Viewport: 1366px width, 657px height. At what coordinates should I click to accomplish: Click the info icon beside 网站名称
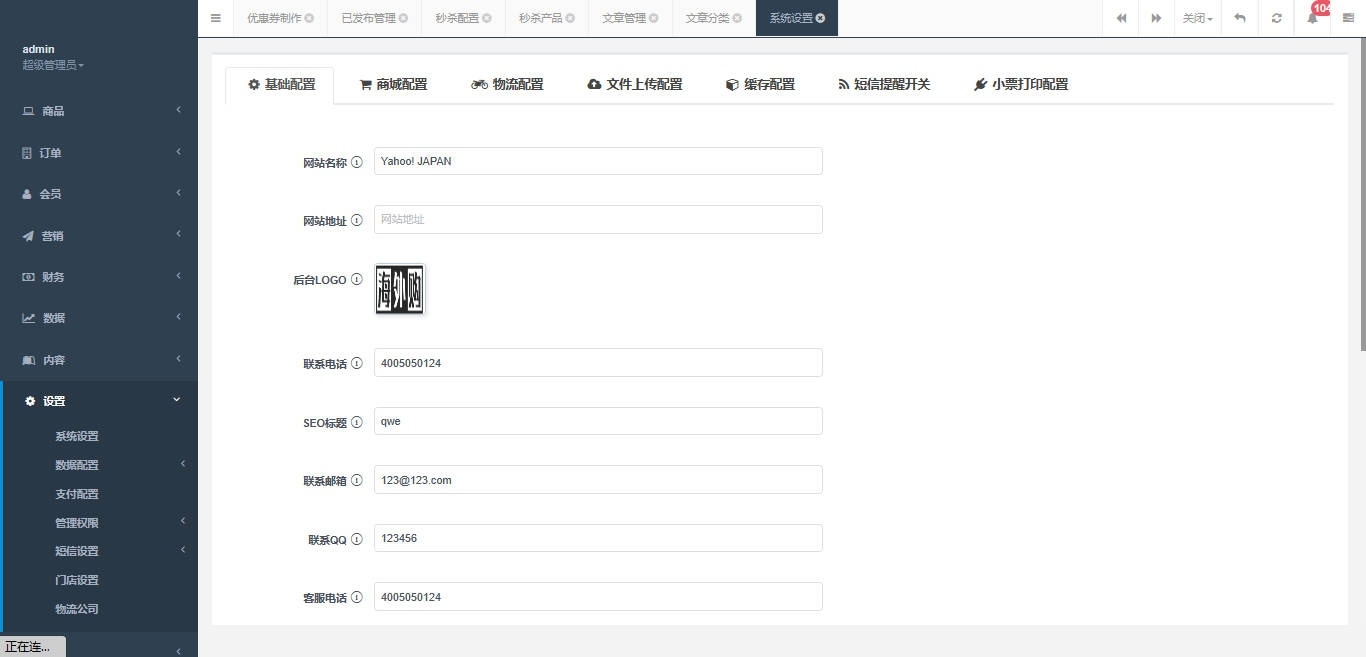357,162
